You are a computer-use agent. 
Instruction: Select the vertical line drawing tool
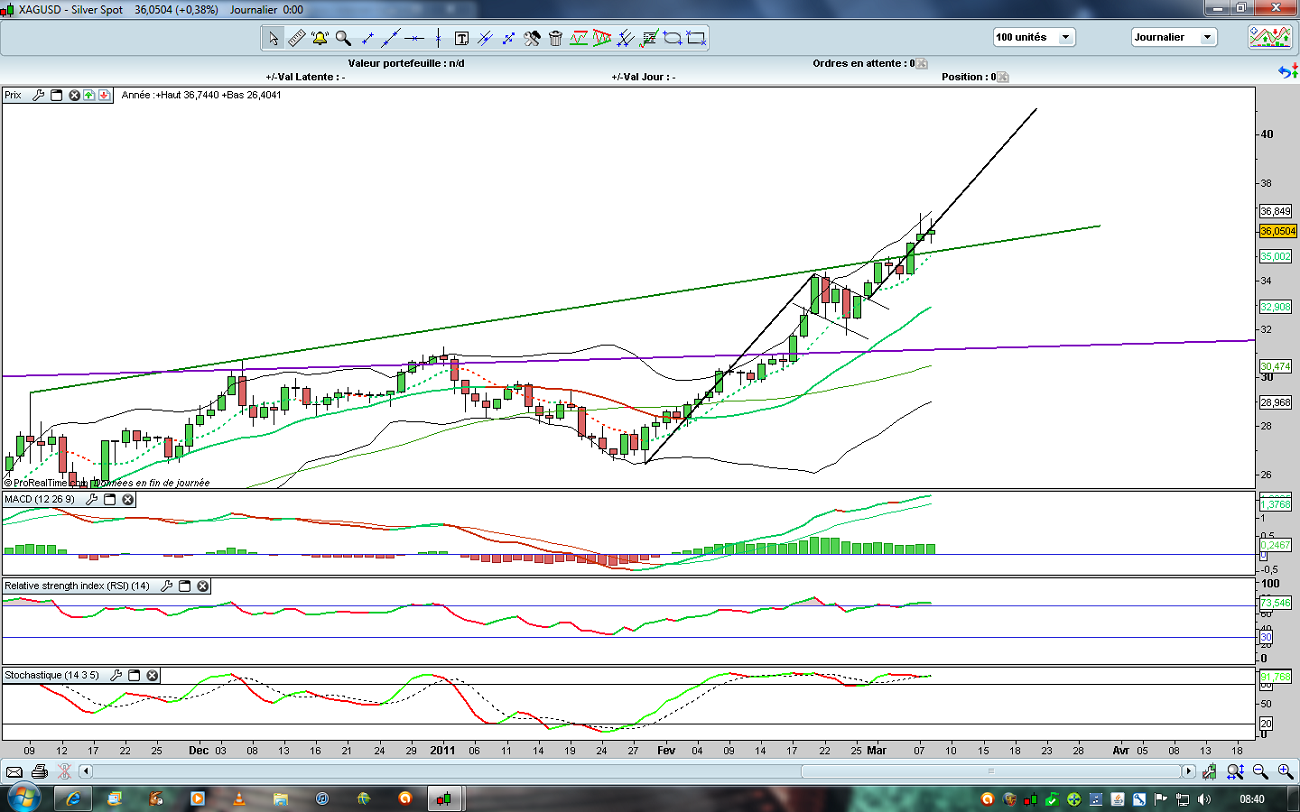pyautogui.click(x=438, y=38)
